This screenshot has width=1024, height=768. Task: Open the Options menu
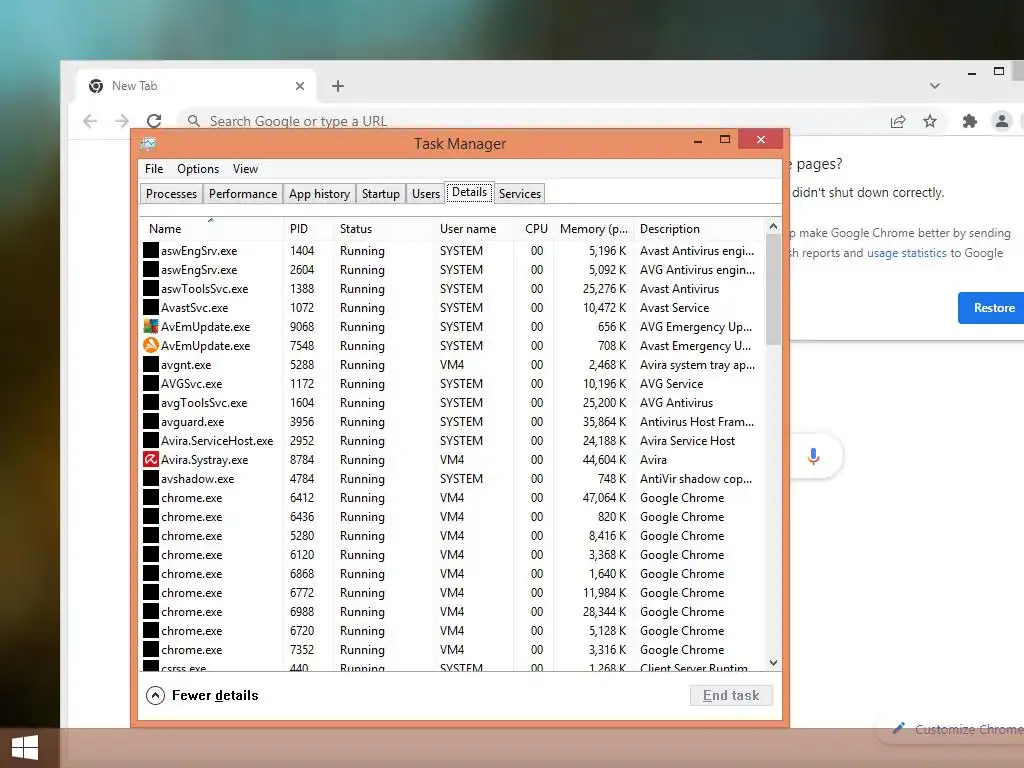(x=198, y=169)
